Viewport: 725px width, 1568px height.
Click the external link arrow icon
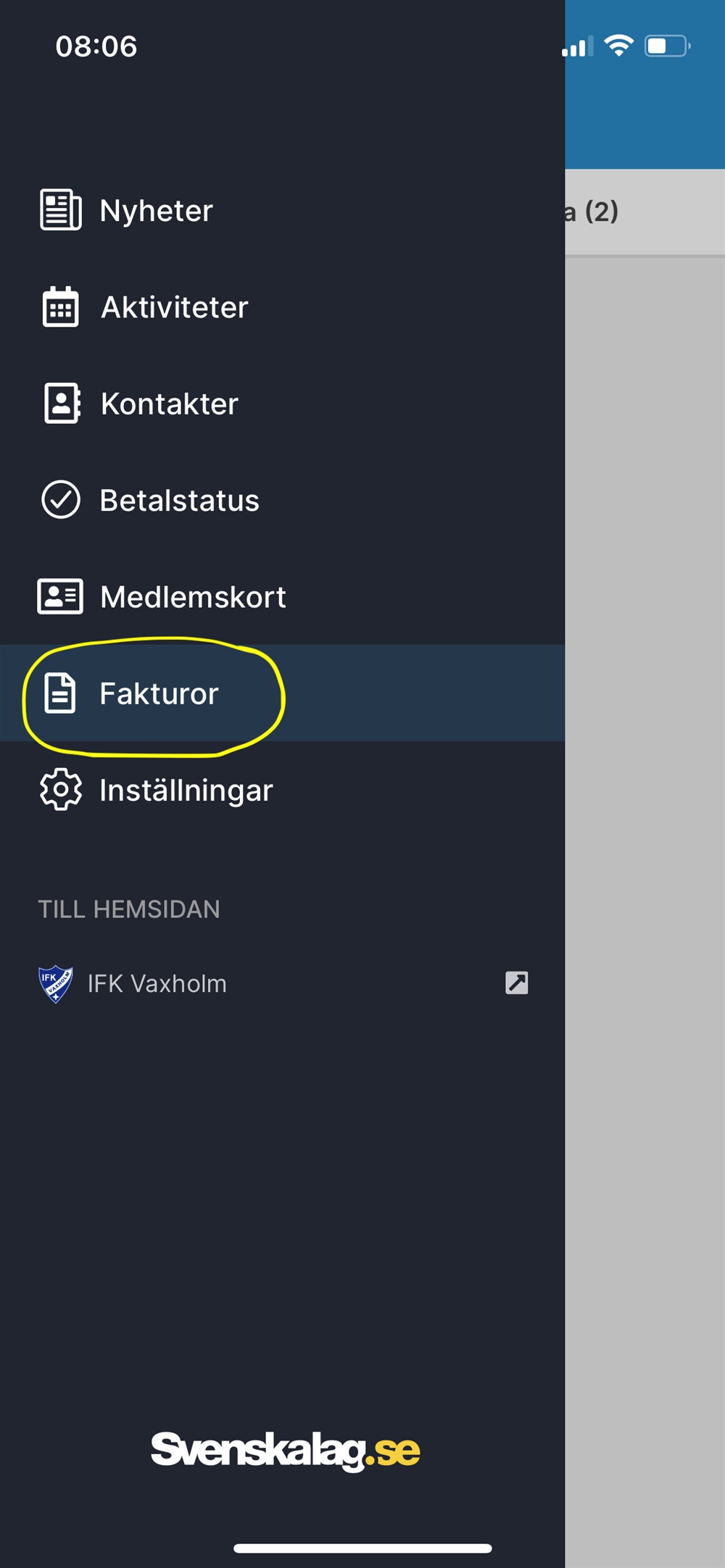pos(517,983)
